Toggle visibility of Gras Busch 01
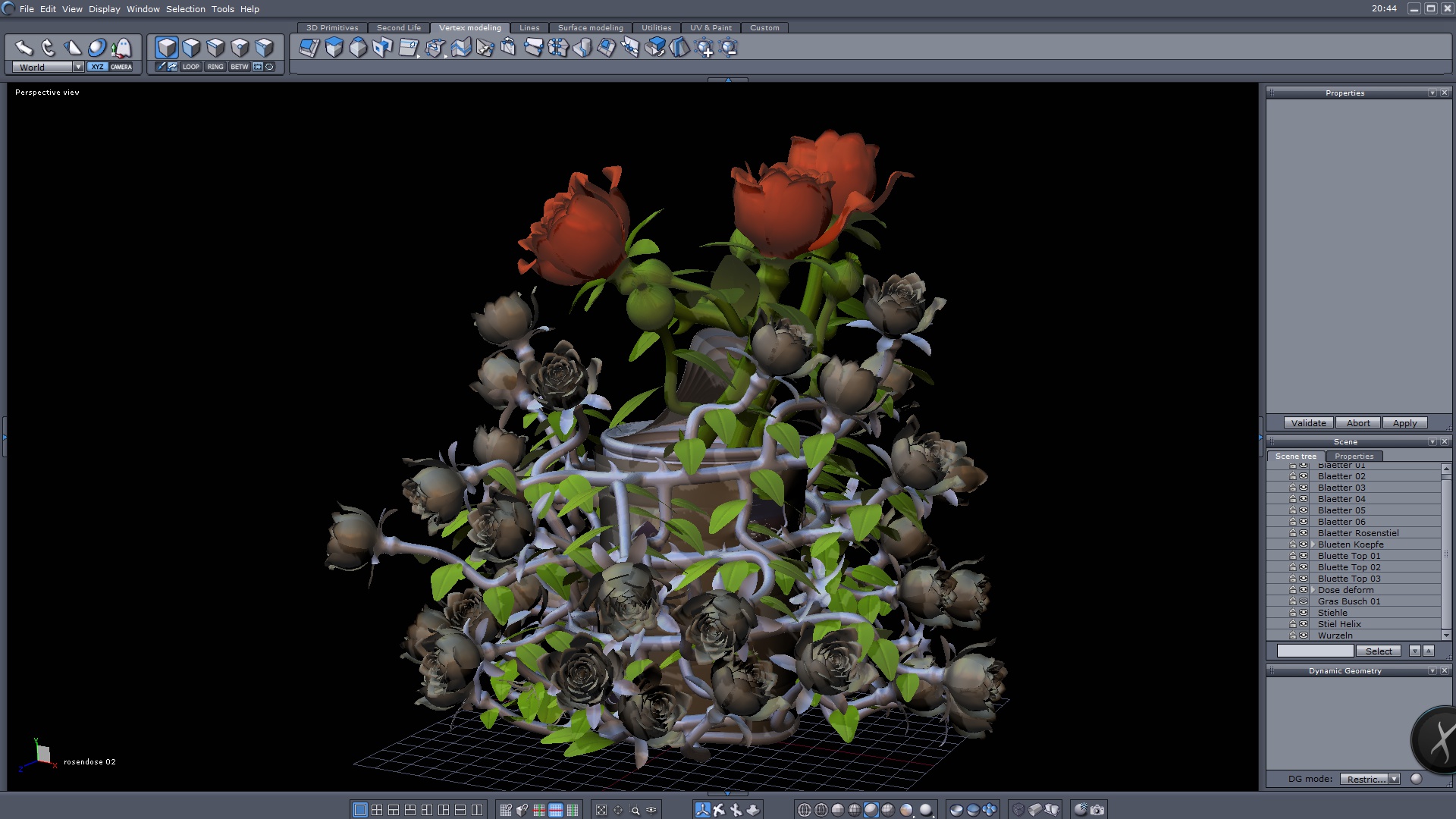This screenshot has width=1456, height=819. pyautogui.click(x=1304, y=601)
